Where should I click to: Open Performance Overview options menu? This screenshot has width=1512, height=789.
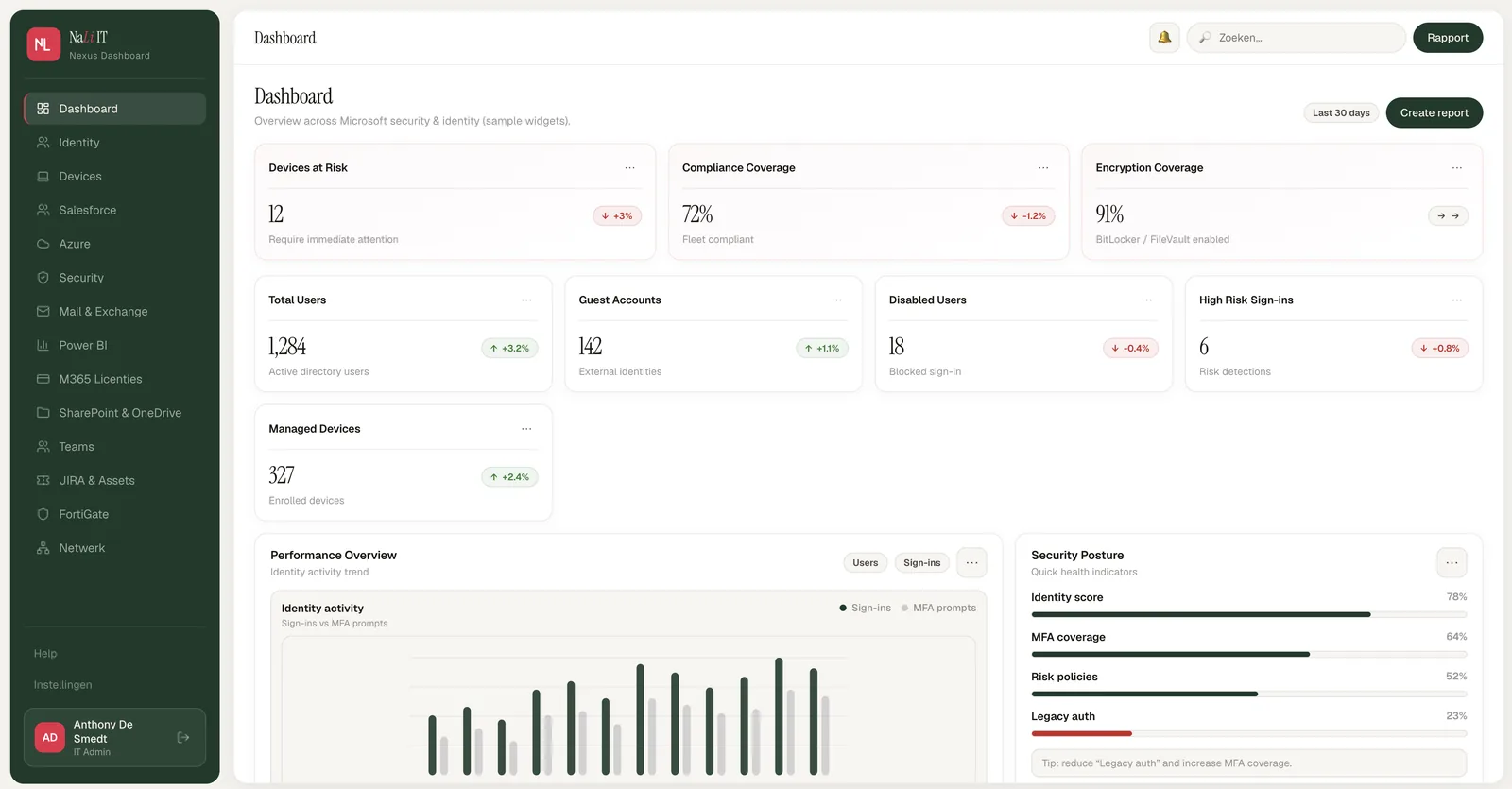971,563
